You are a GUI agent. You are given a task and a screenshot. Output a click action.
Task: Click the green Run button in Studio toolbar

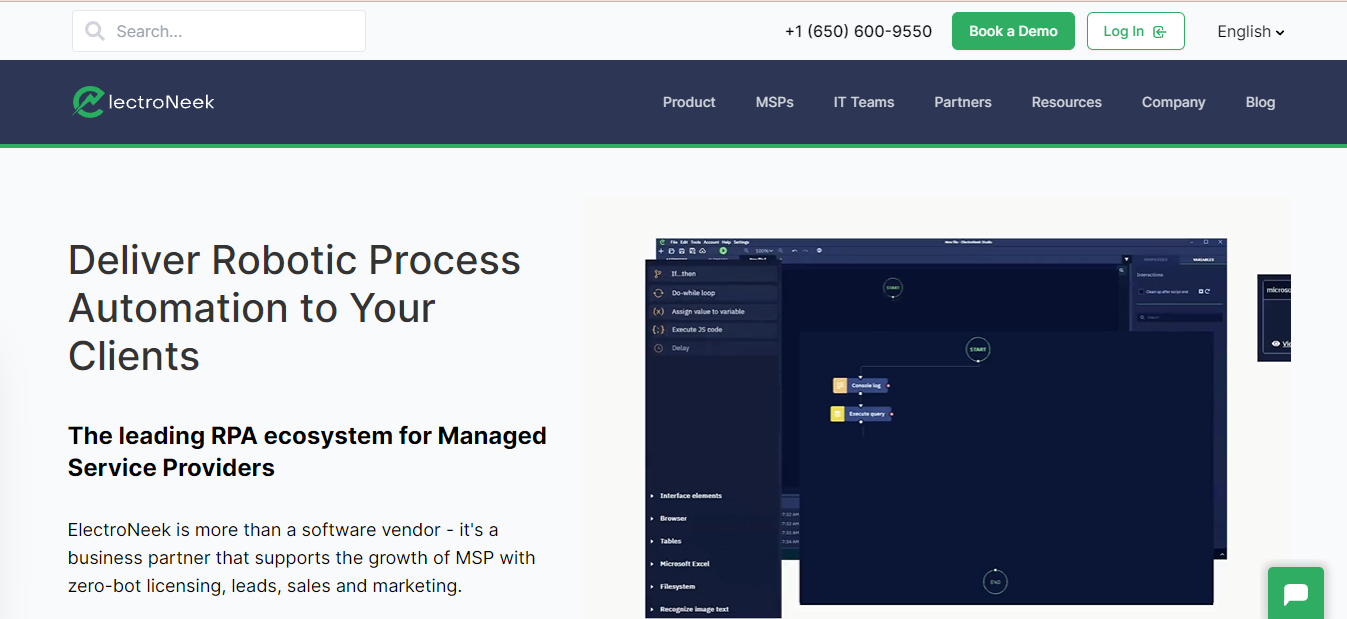pyautogui.click(x=723, y=250)
